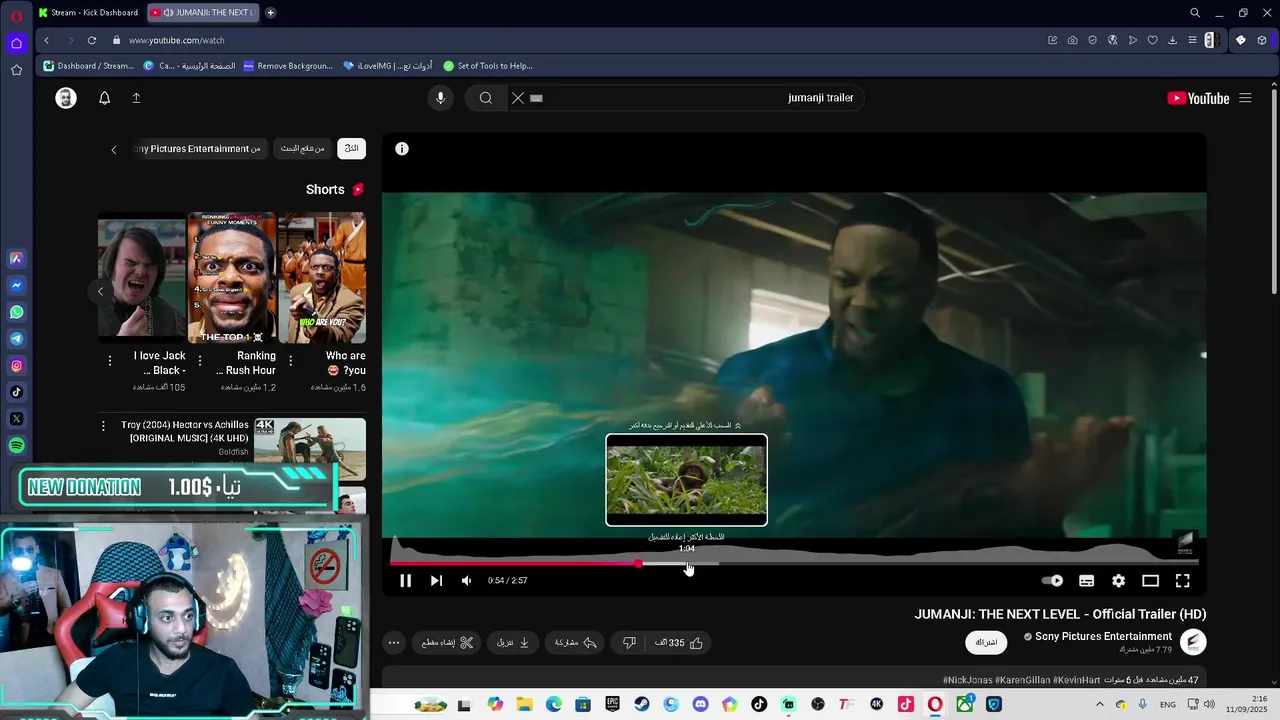The height and width of the screenshot is (720, 1280).
Task: Go to the YouTube home logo
Action: 1198,98
